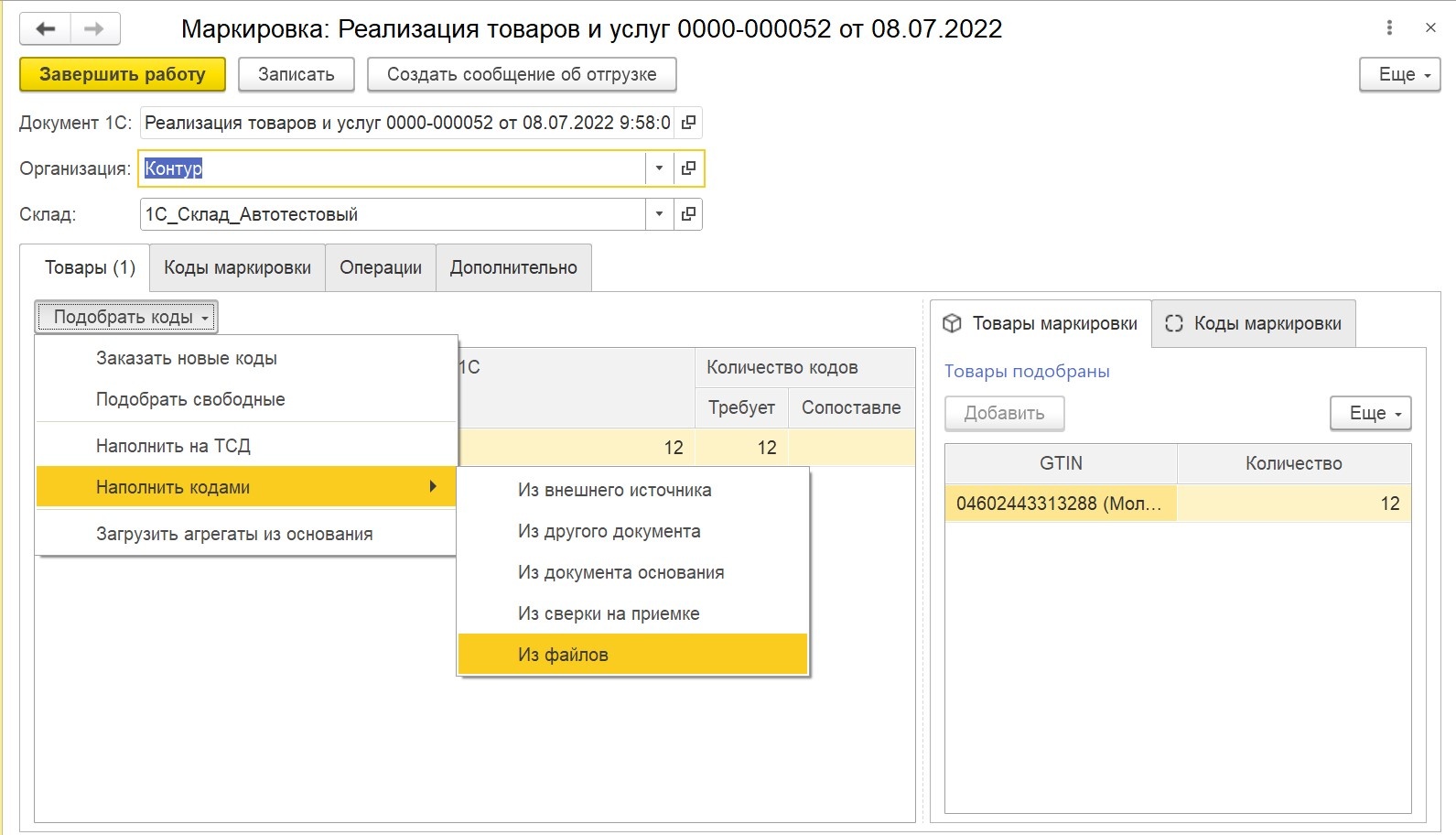The width and height of the screenshot is (1456, 835).
Task: Click the Количество кодов header
Action: pos(805,367)
